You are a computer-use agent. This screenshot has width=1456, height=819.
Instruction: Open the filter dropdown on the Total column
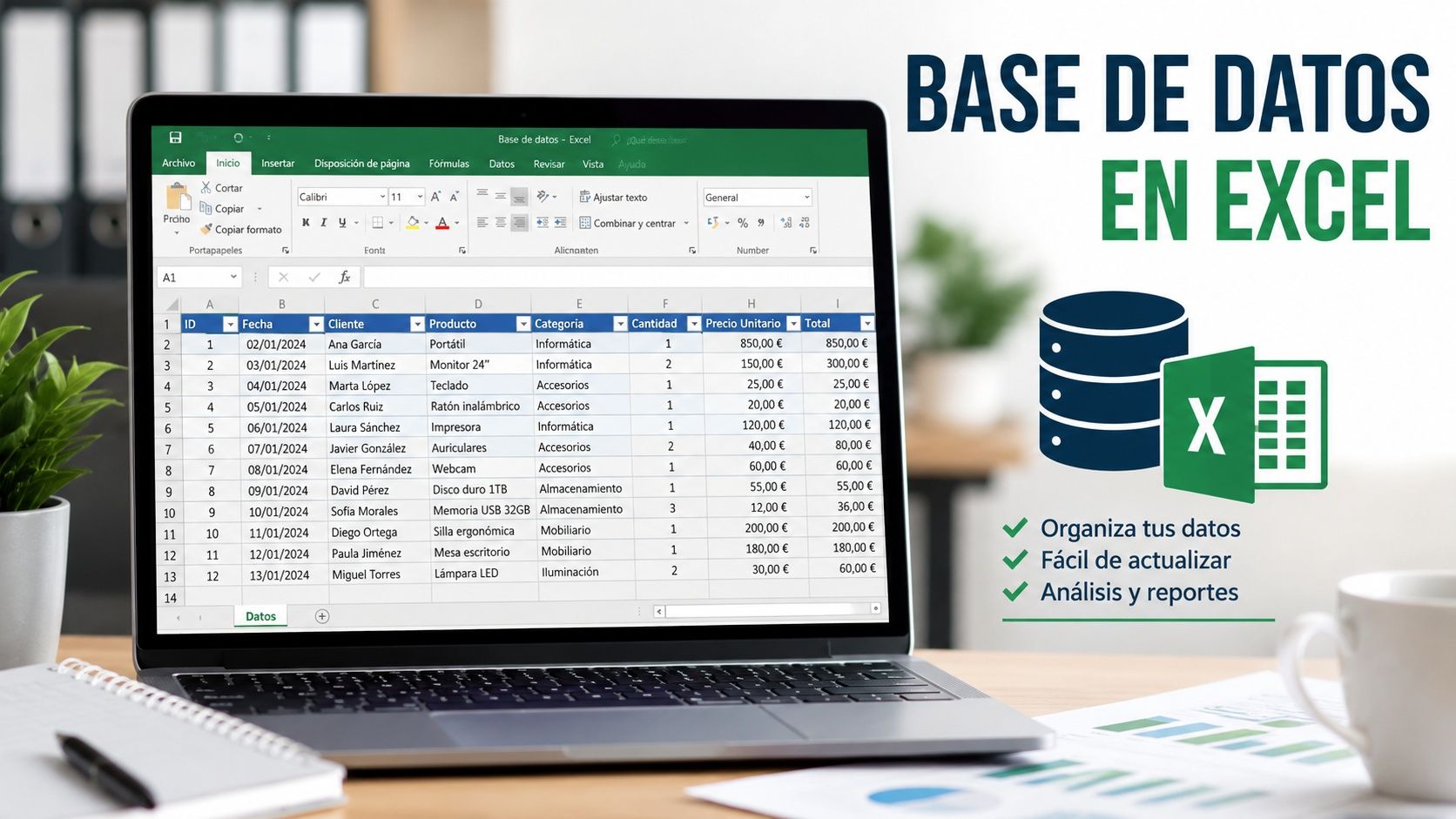[x=867, y=323]
